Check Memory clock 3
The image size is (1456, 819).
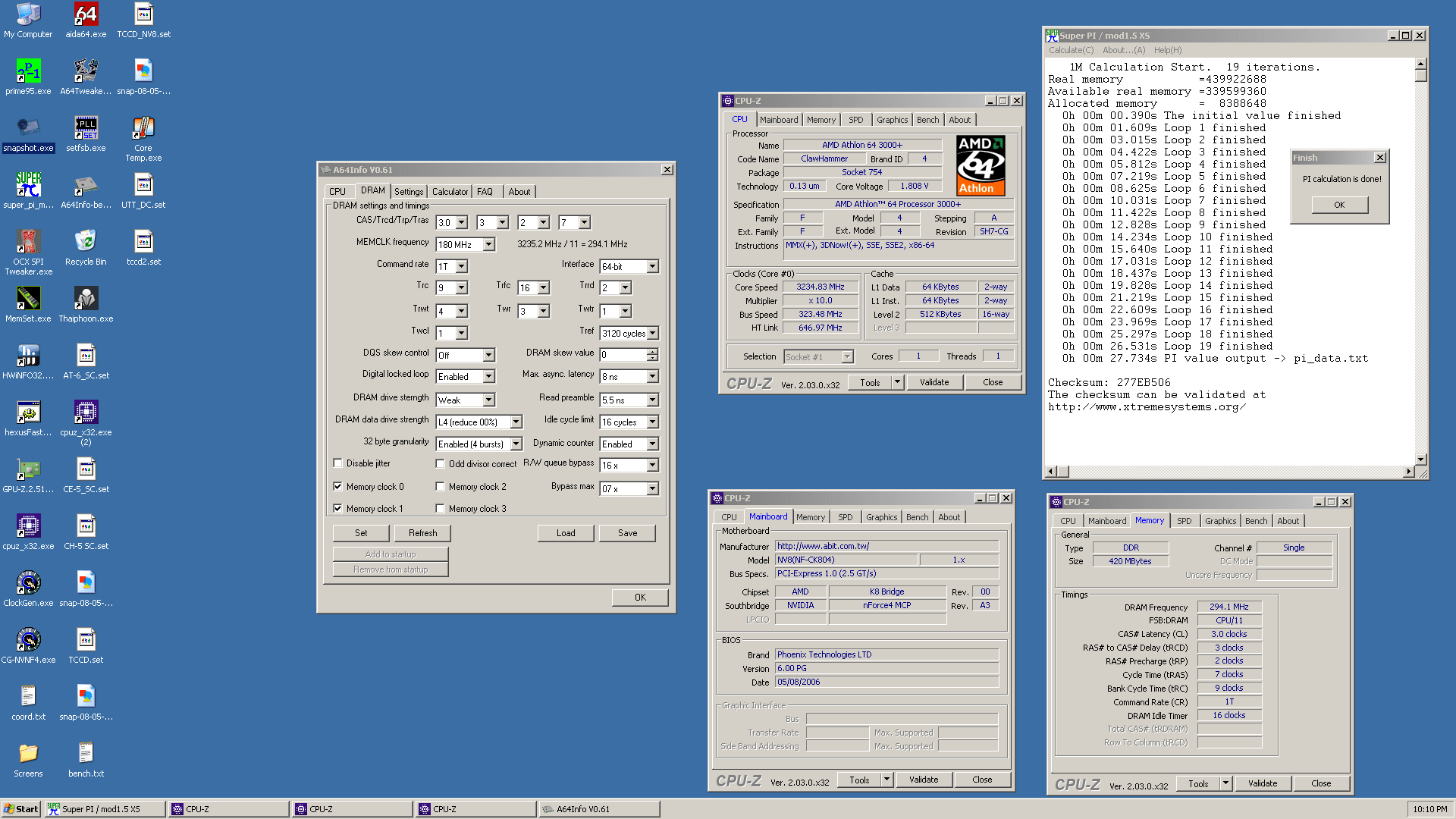[x=440, y=509]
